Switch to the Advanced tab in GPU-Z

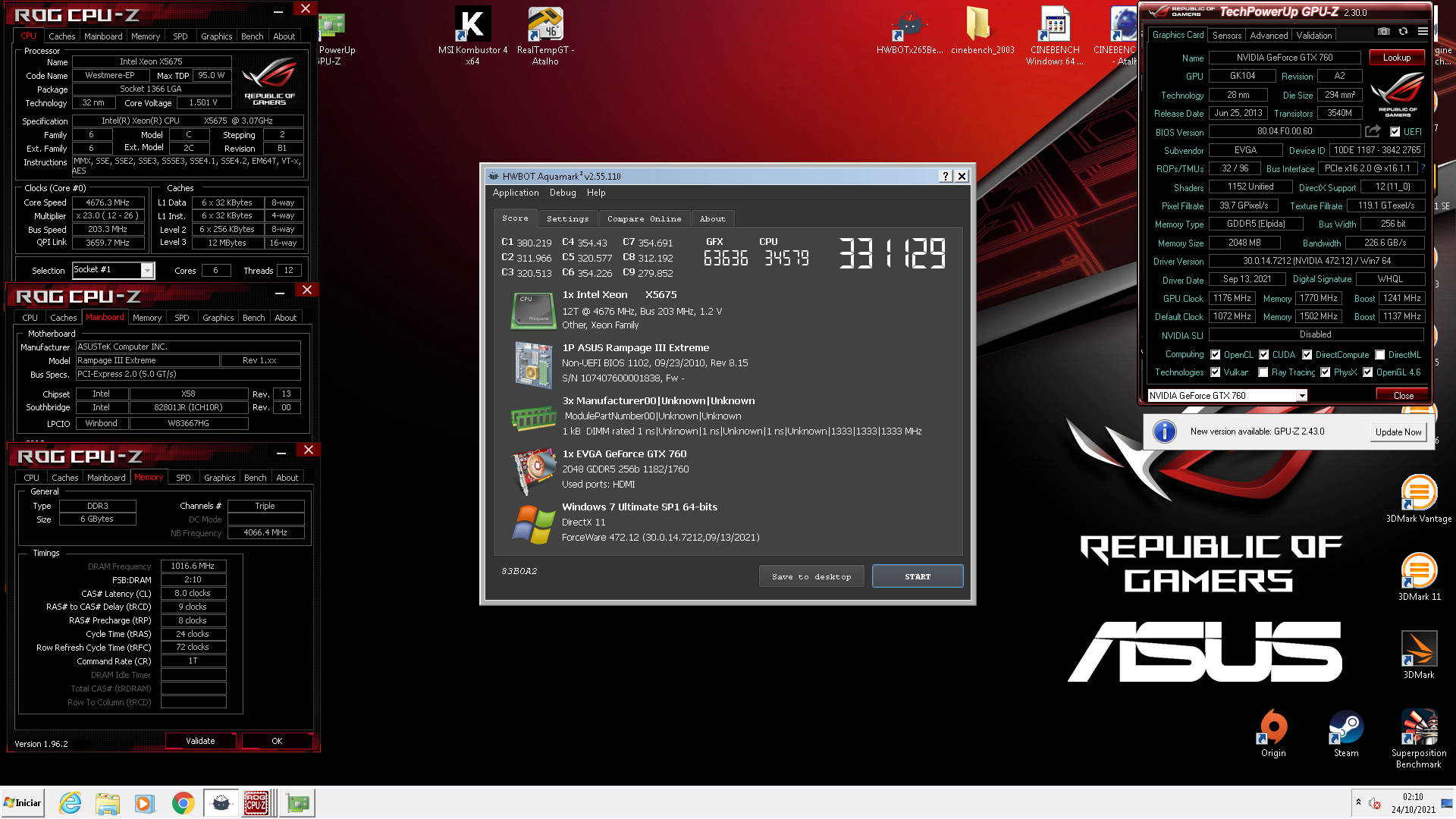[x=1269, y=36]
